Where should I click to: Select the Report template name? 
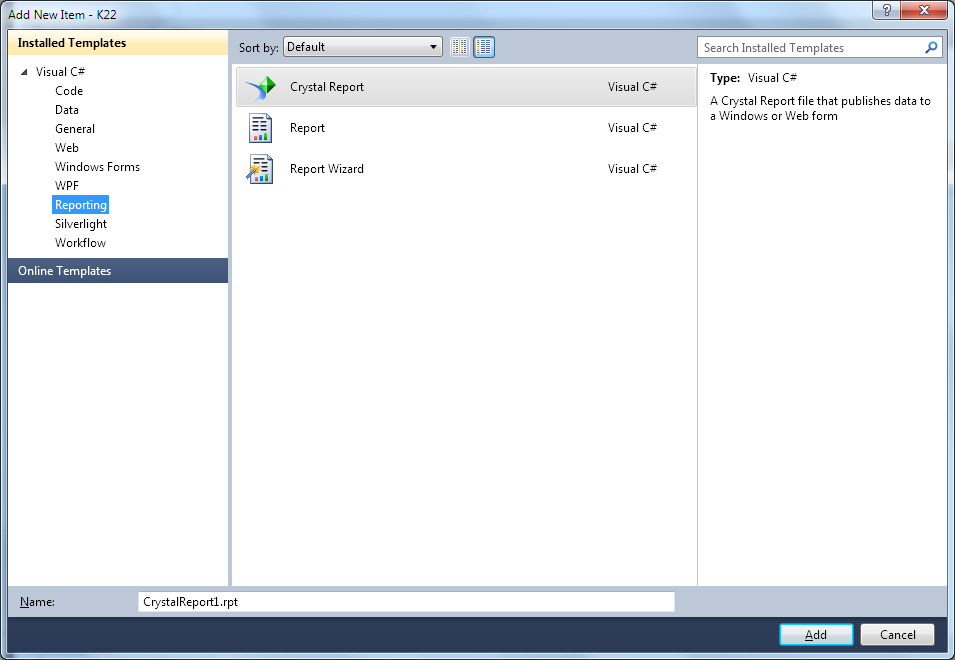pyautogui.click(x=307, y=128)
